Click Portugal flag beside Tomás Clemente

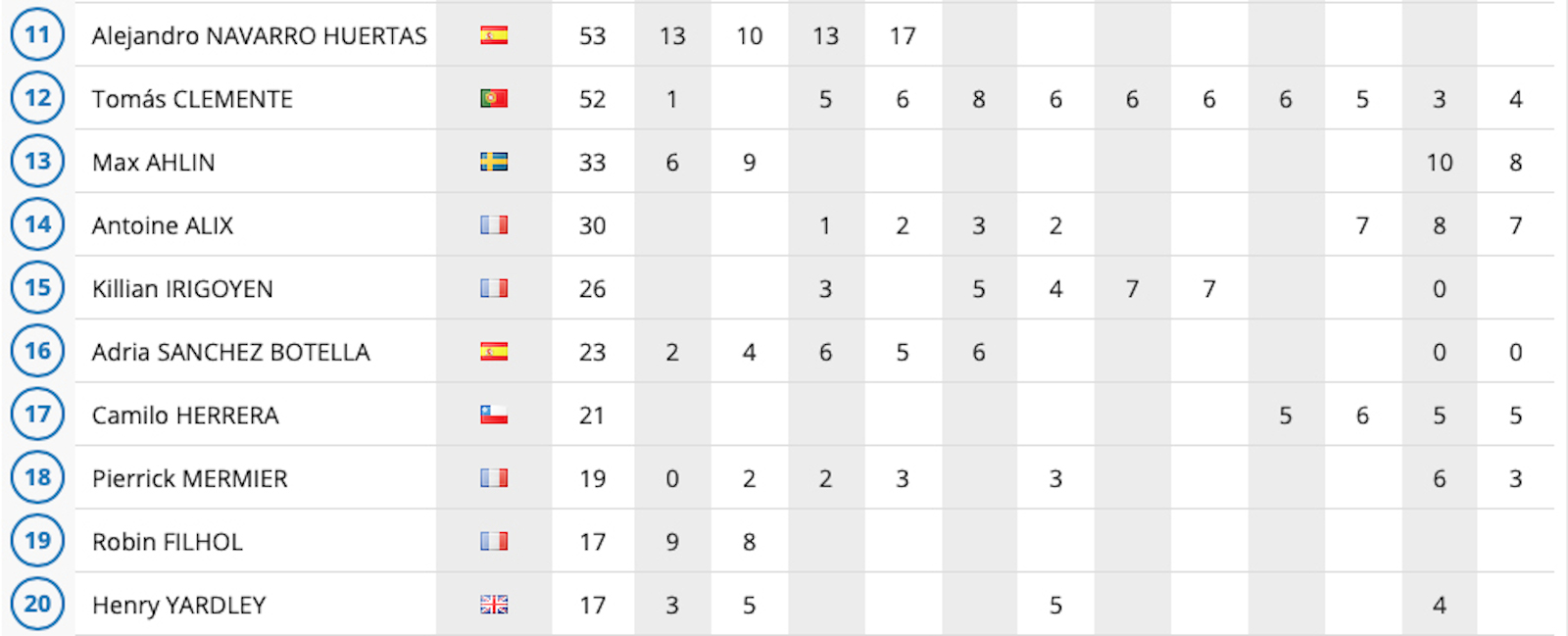click(x=494, y=98)
